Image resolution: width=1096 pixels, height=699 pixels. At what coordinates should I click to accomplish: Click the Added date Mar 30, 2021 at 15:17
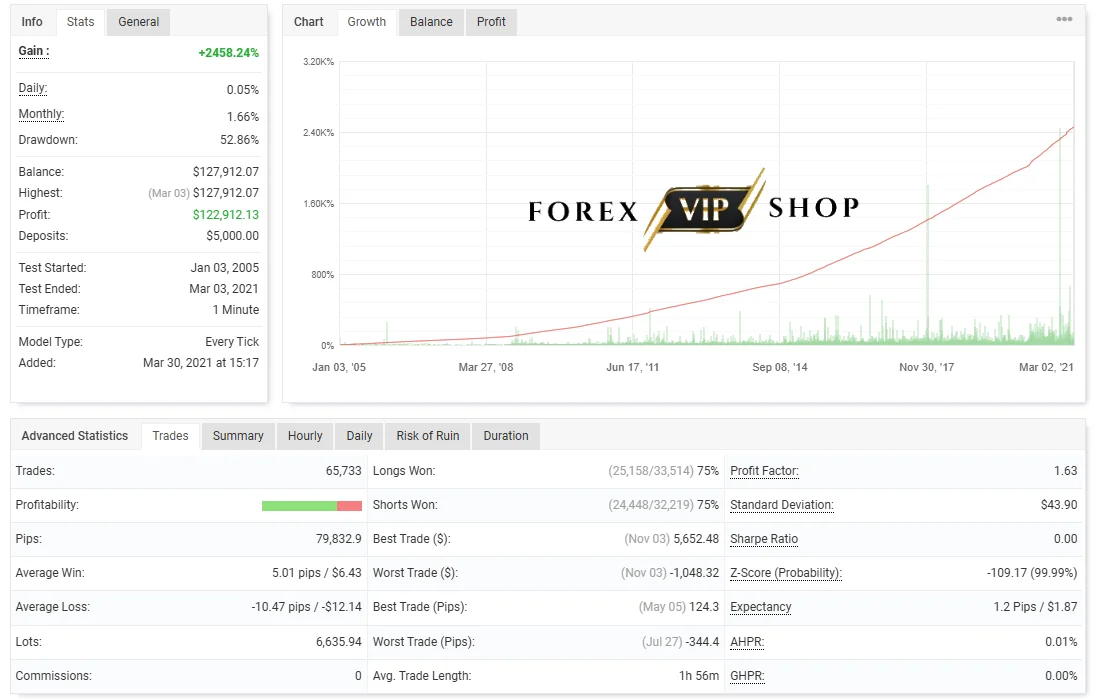coord(201,363)
